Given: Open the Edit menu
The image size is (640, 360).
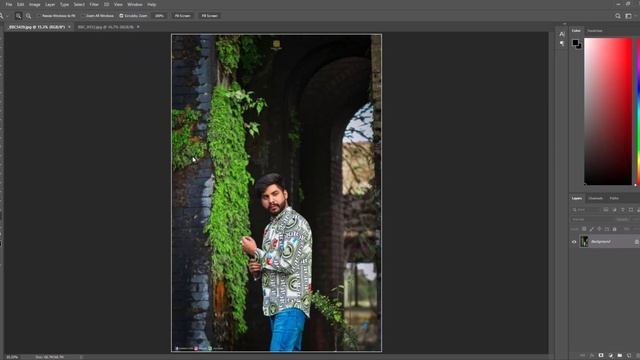Looking at the screenshot, I should 20,4.
